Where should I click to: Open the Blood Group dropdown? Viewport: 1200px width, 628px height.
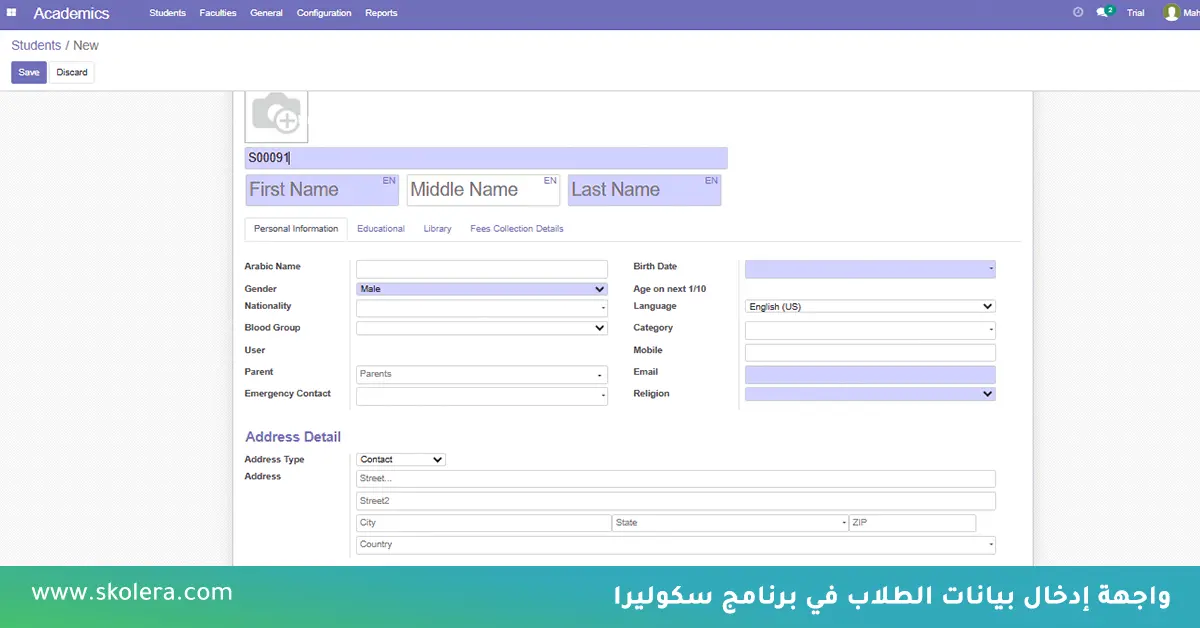click(481, 328)
